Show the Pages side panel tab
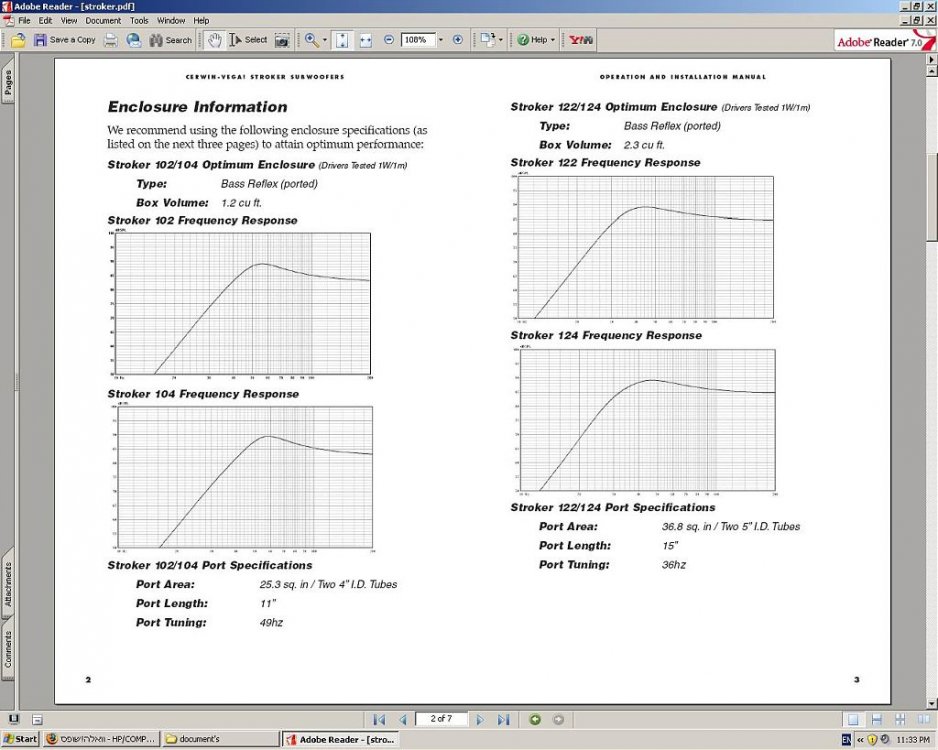The height and width of the screenshot is (750, 938). (x=8, y=82)
